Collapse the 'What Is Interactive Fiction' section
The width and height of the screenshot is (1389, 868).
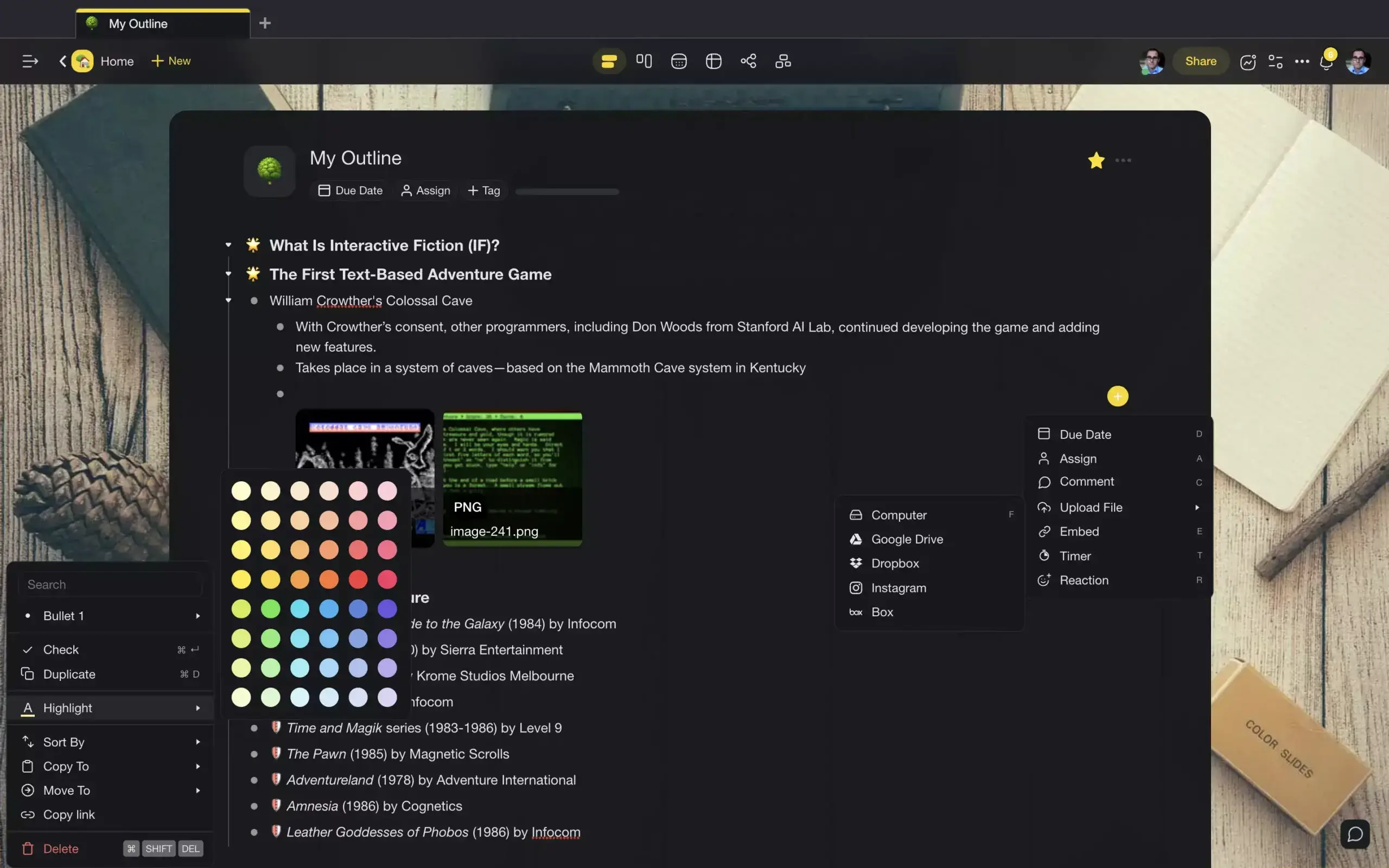click(x=228, y=245)
